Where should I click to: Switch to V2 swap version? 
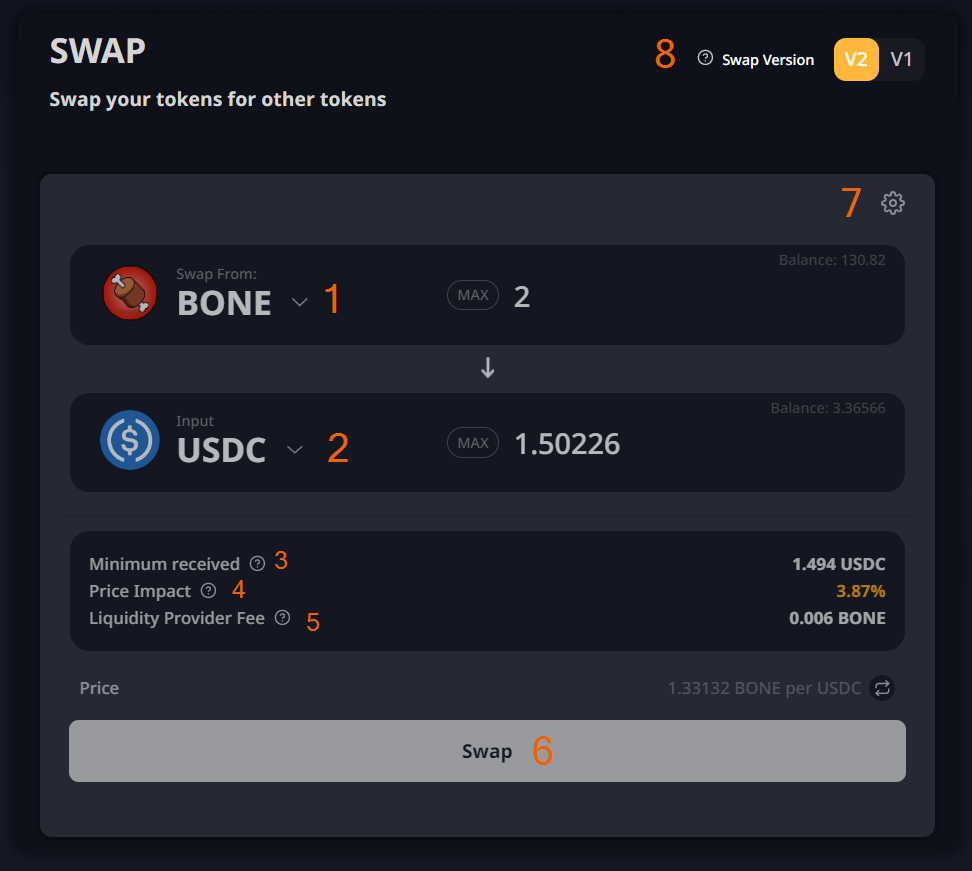(856, 59)
